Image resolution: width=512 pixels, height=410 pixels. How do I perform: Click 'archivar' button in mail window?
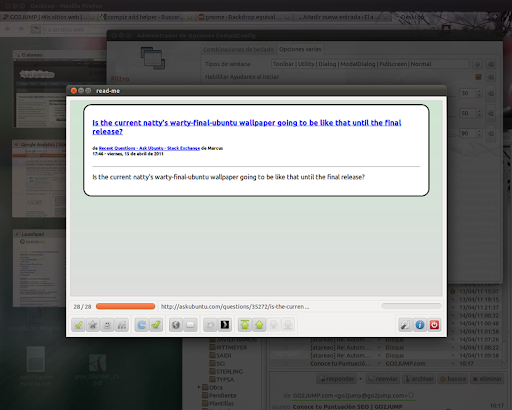pyautogui.click(x=419, y=379)
